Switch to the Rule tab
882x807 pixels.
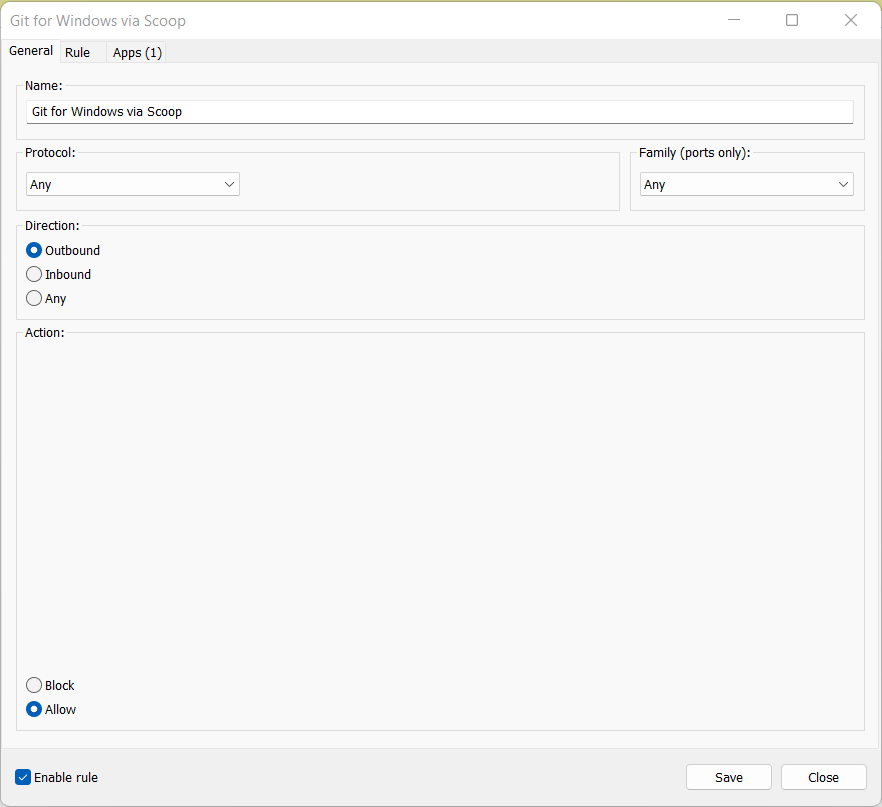[77, 52]
